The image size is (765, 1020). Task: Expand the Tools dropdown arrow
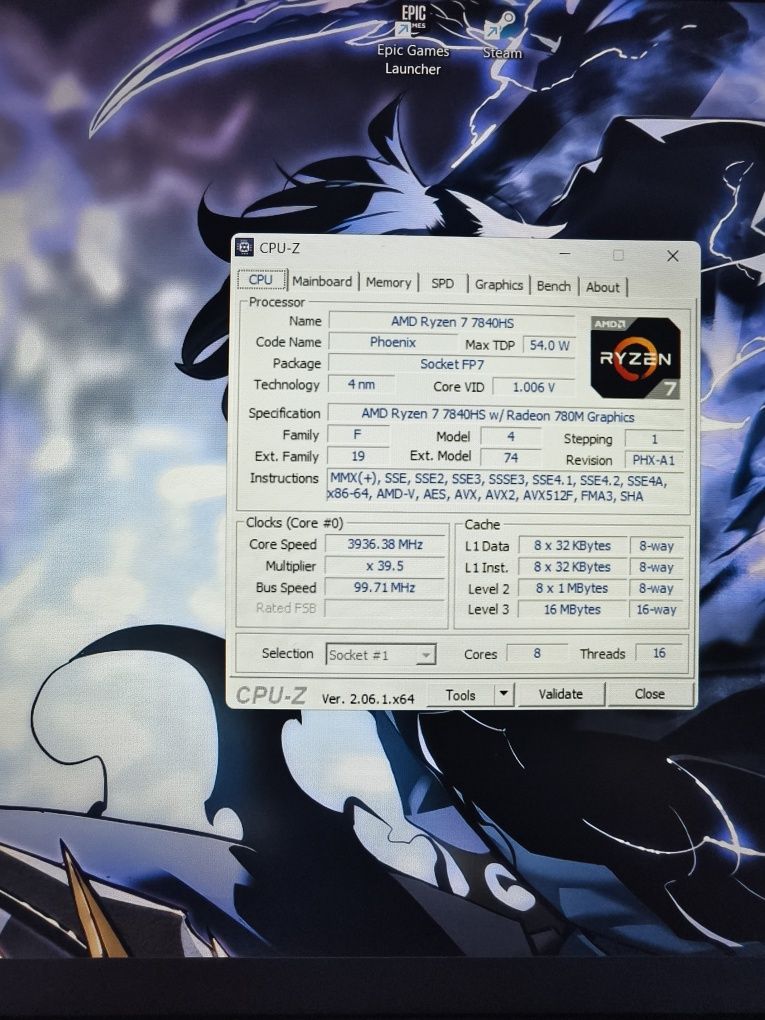504,695
